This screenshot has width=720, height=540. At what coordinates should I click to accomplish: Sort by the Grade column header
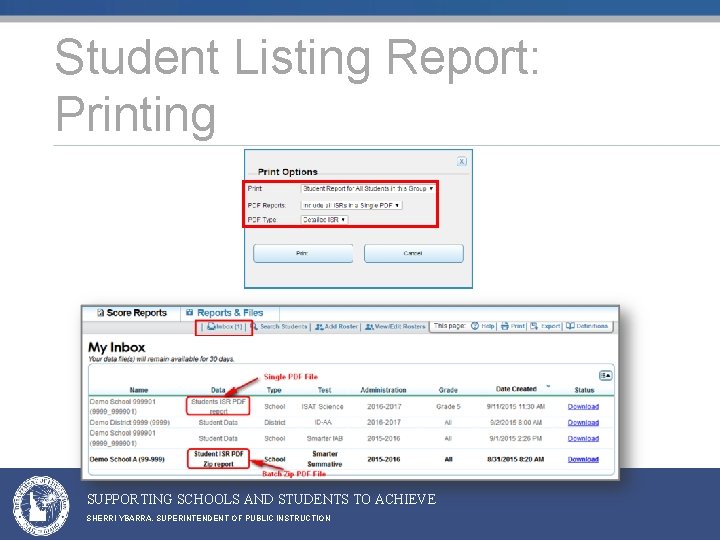click(x=448, y=390)
